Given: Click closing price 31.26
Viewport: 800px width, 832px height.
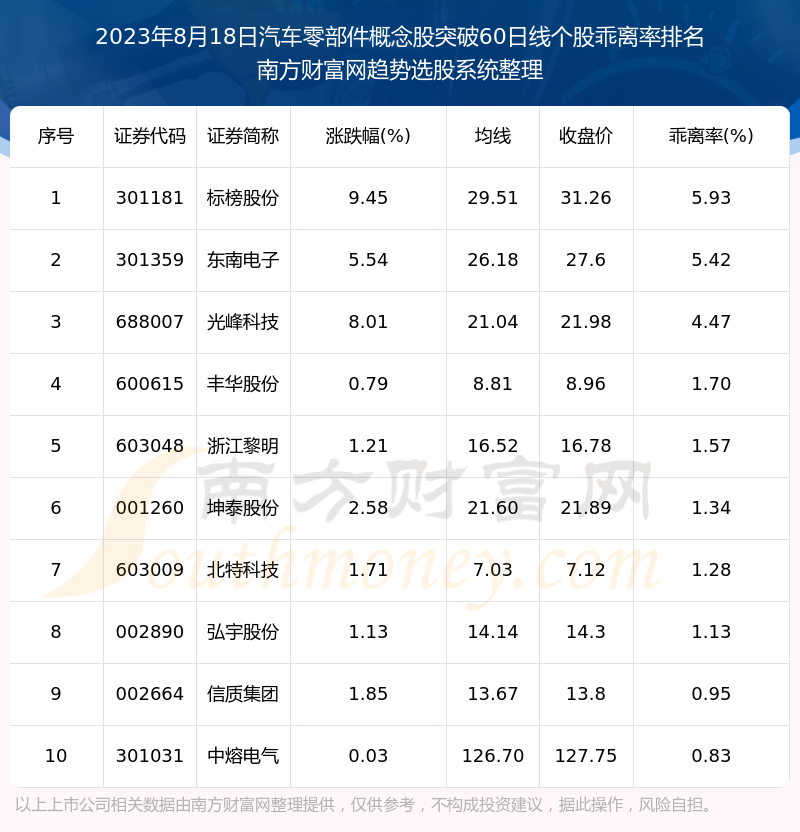Looking at the screenshot, I should coord(586,198).
